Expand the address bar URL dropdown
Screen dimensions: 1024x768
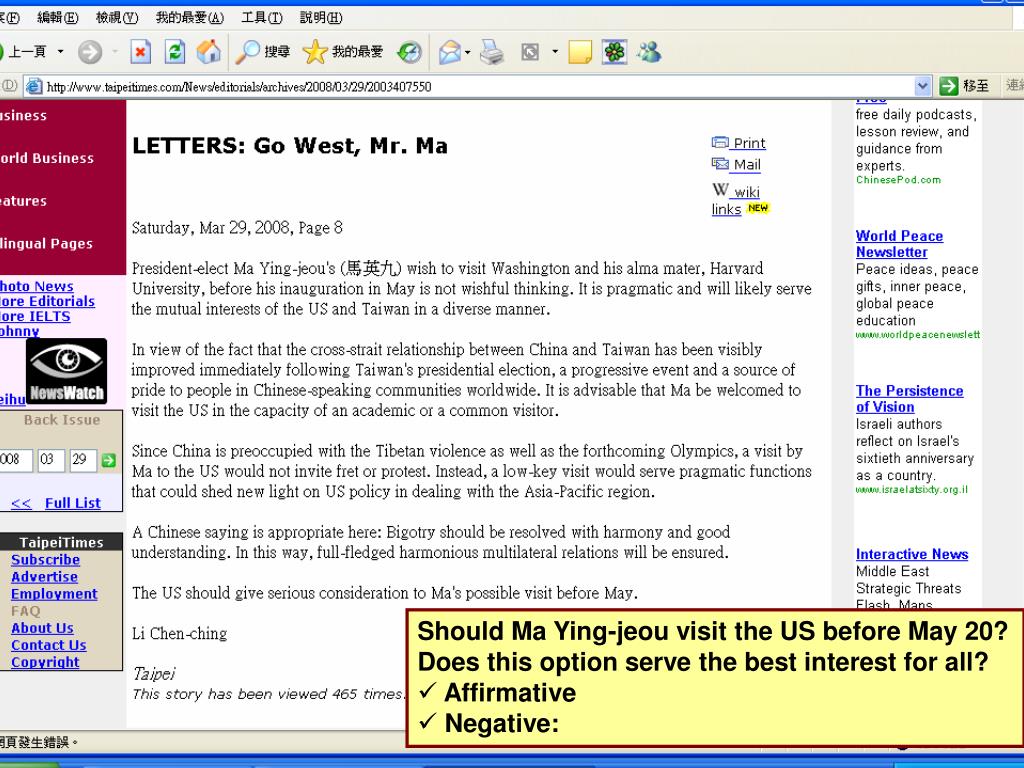click(x=922, y=86)
